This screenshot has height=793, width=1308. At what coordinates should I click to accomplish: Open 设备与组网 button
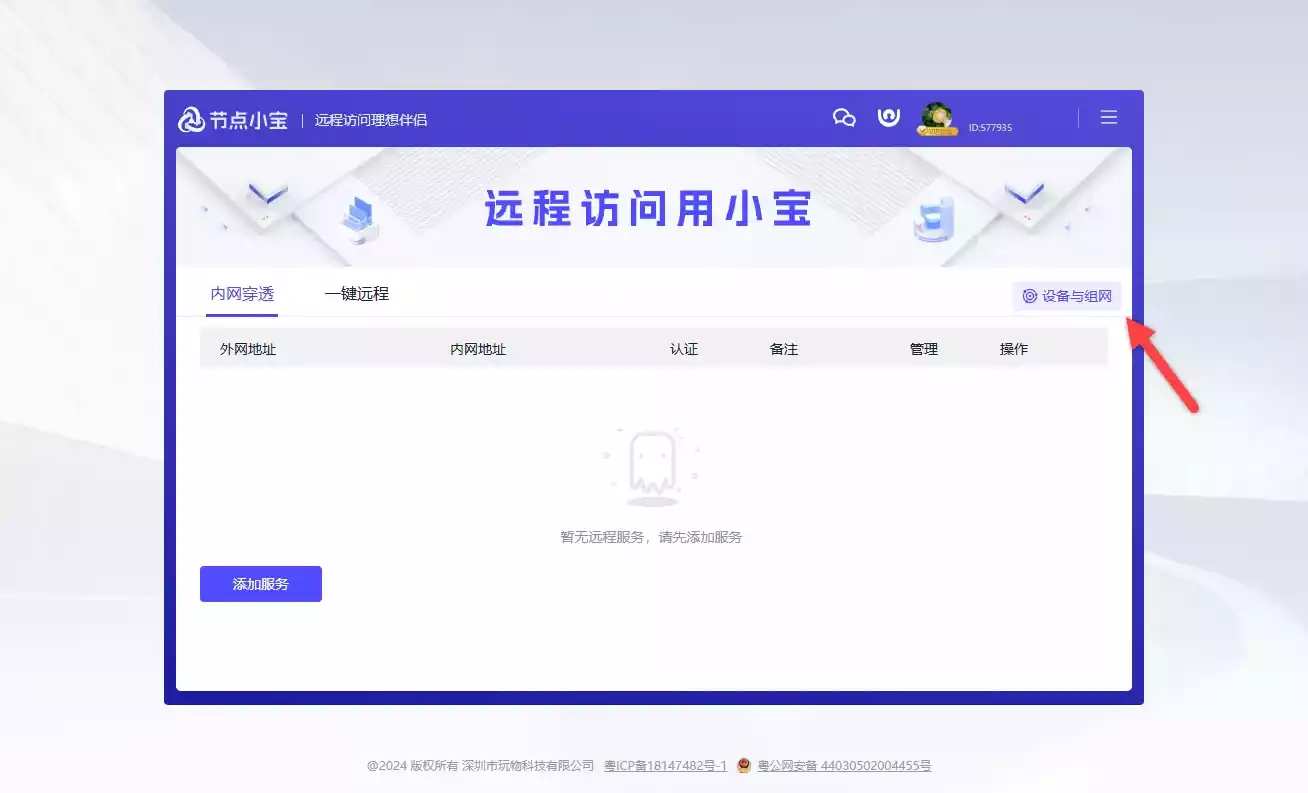1067,296
